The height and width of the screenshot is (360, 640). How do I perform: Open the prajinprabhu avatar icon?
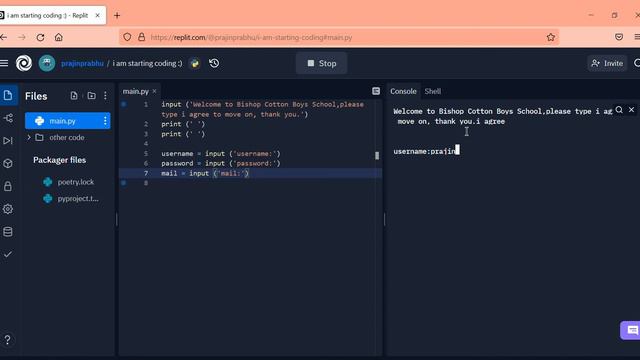click(47, 63)
